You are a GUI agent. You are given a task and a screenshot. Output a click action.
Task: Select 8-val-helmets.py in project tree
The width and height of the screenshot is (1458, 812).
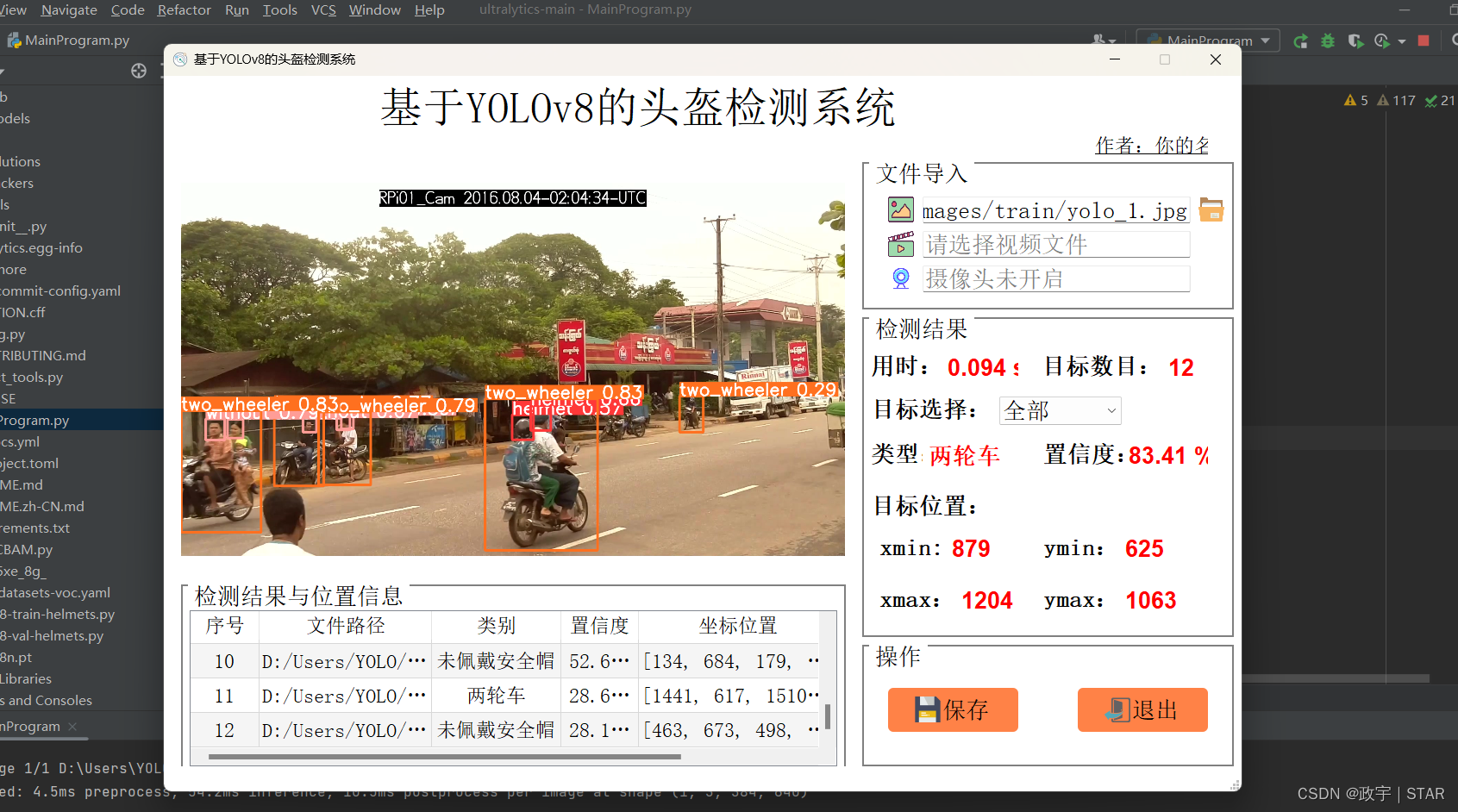pos(52,635)
